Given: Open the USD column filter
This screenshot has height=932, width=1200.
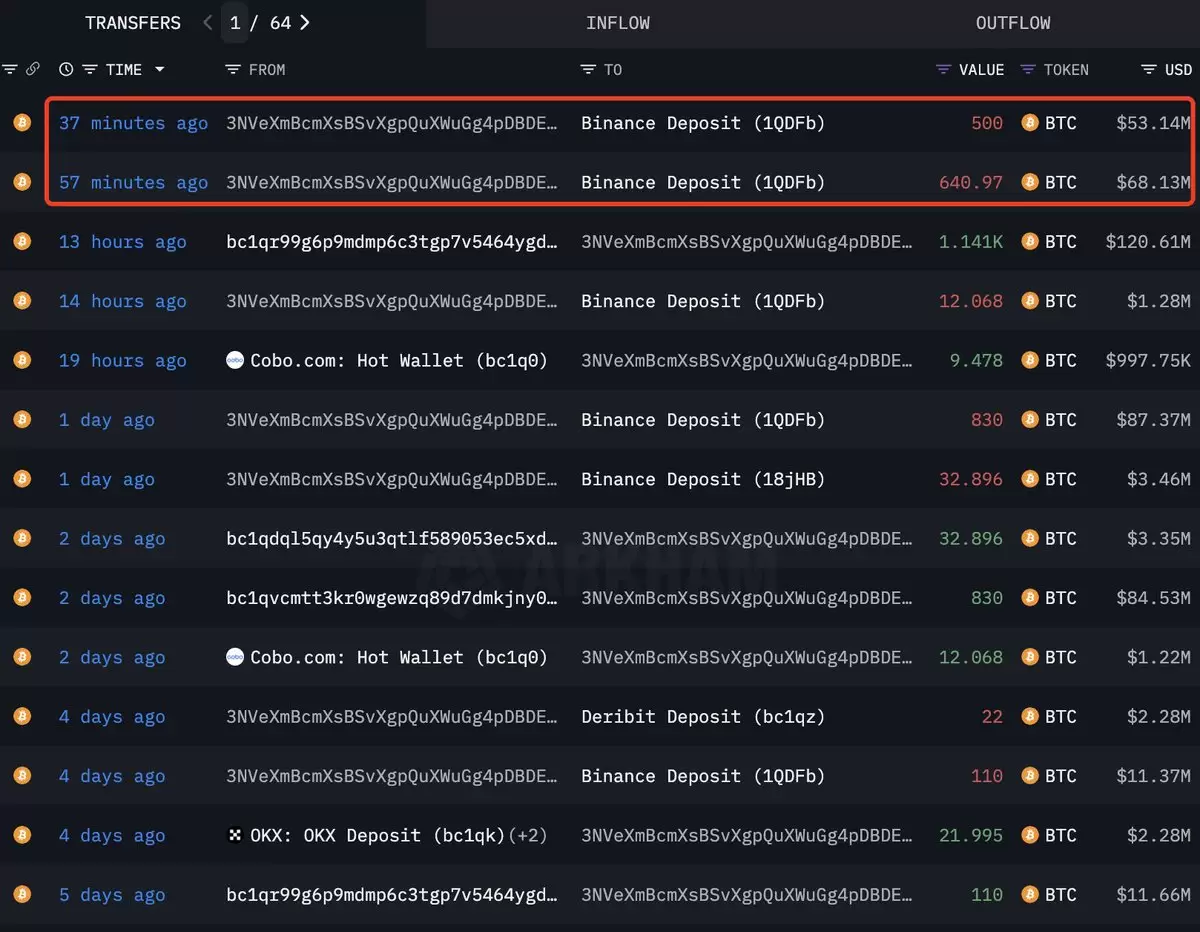Looking at the screenshot, I should pos(1149,69).
